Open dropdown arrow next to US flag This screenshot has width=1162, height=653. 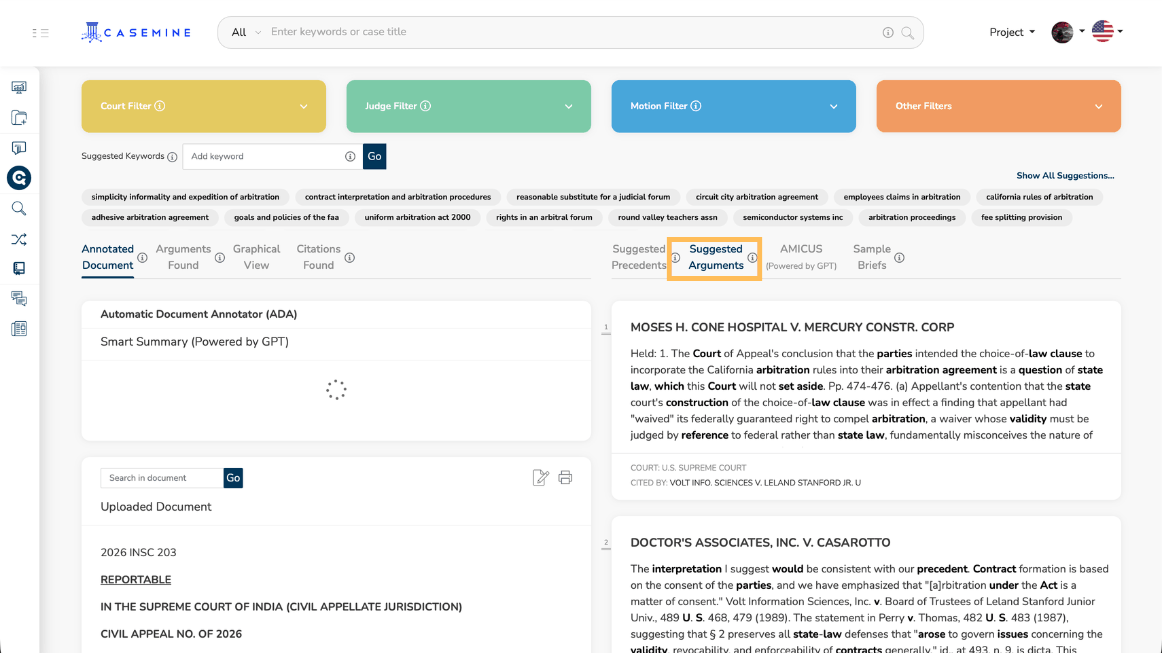[x=1120, y=31]
